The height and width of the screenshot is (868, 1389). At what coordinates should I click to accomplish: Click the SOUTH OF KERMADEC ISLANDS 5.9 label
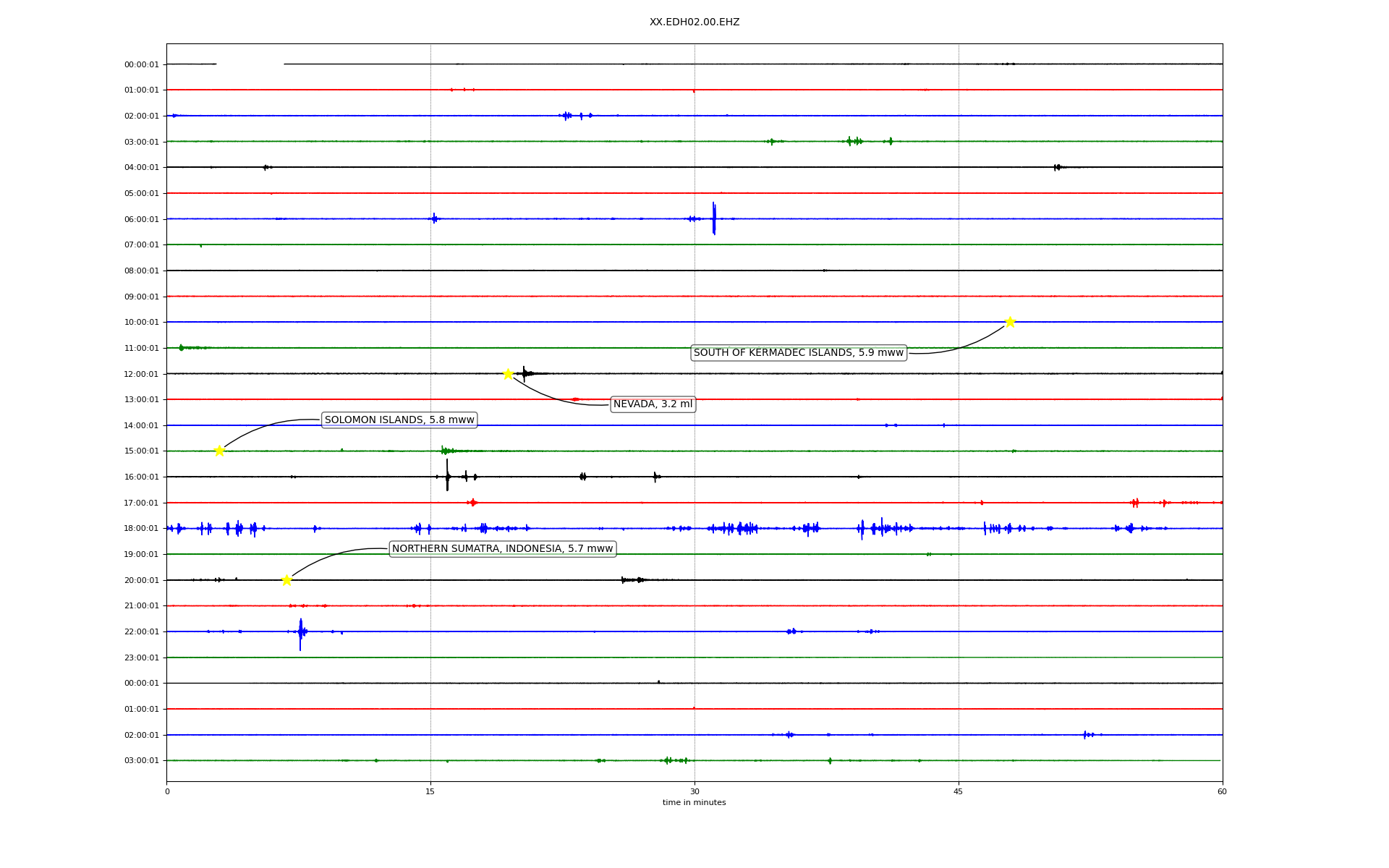[x=798, y=353]
